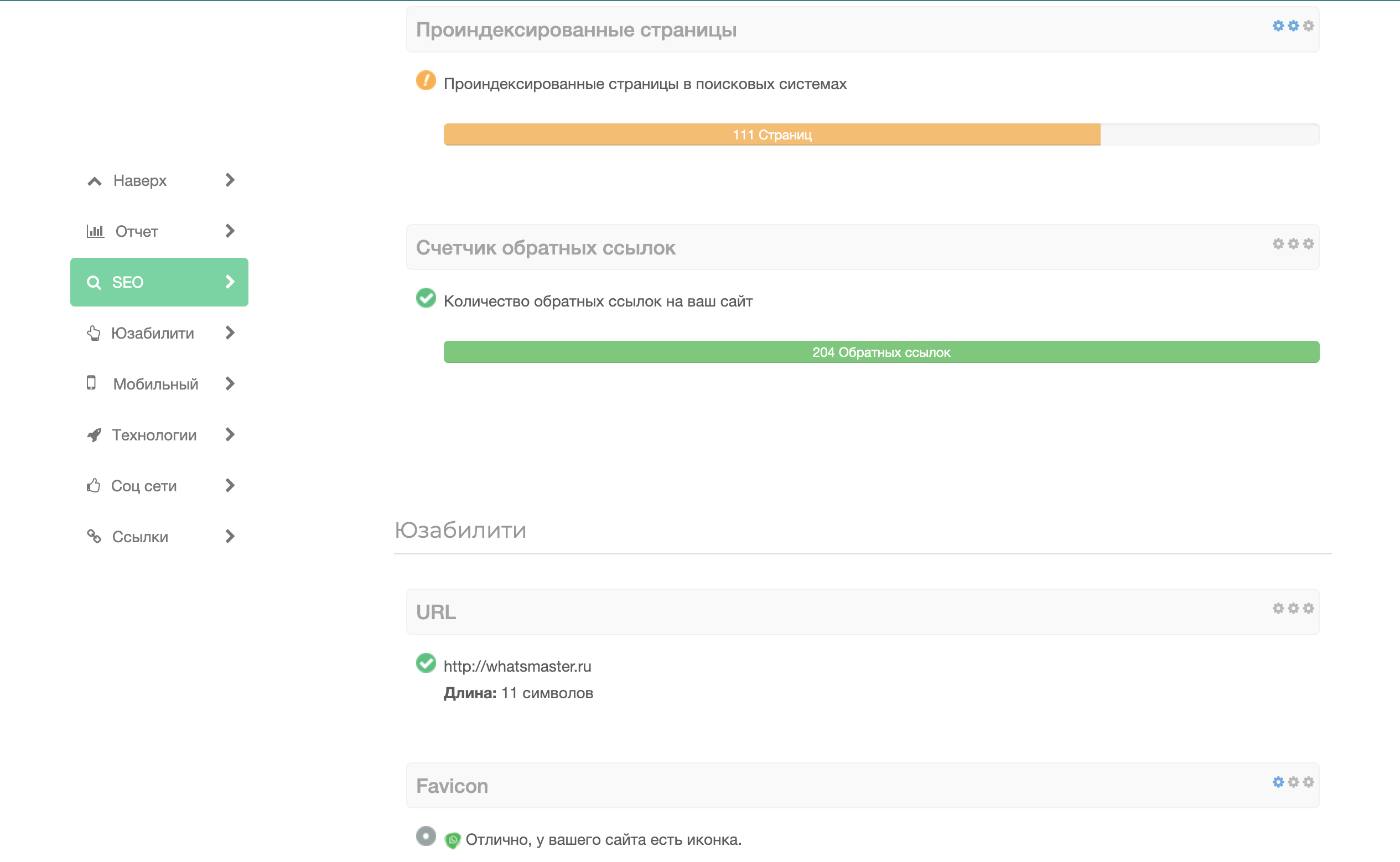Click the bar chart icon beside Отчет
This screenshot has width=1400, height=862.
[95, 231]
